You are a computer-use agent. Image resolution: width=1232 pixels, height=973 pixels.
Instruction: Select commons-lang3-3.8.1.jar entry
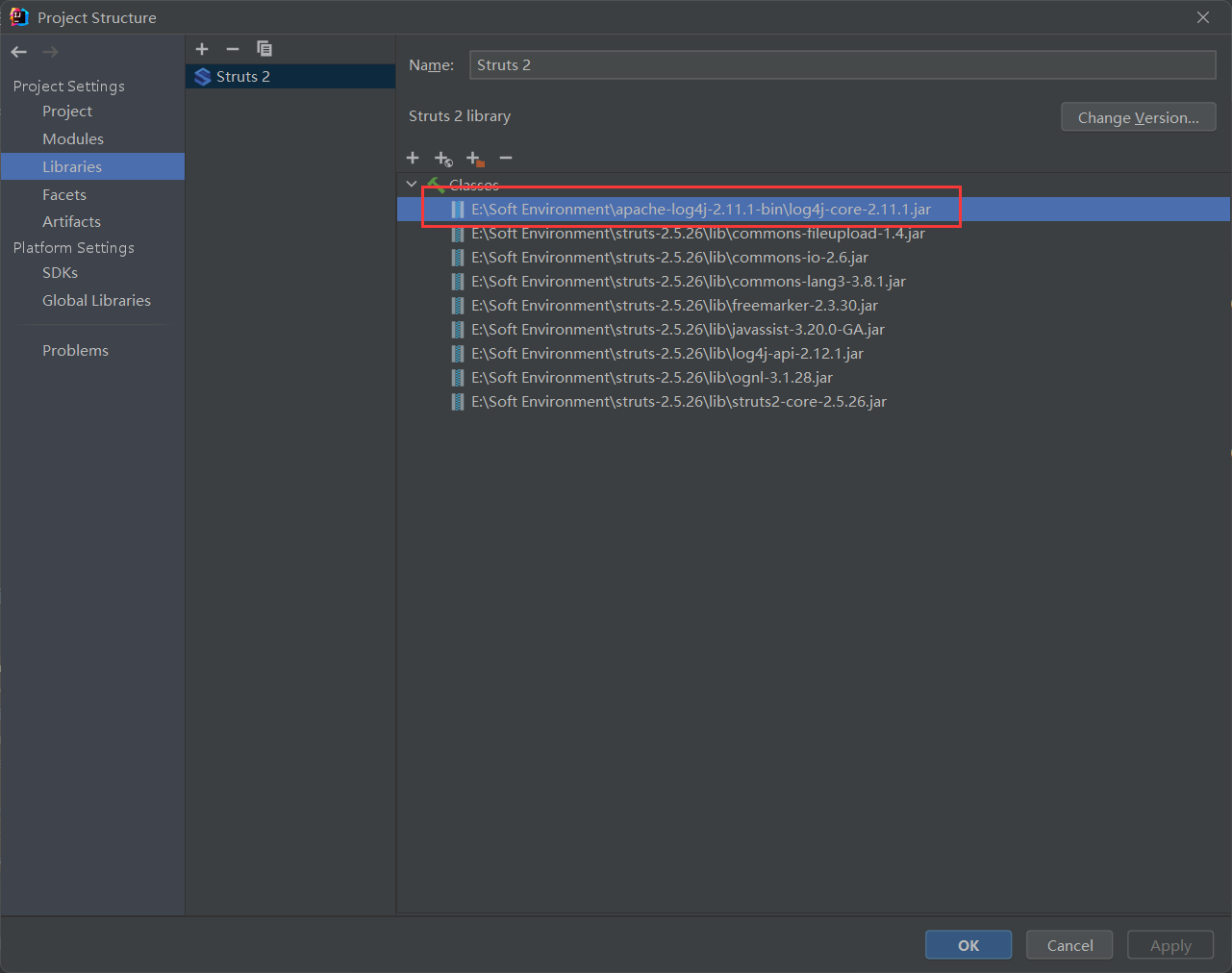click(x=814, y=282)
